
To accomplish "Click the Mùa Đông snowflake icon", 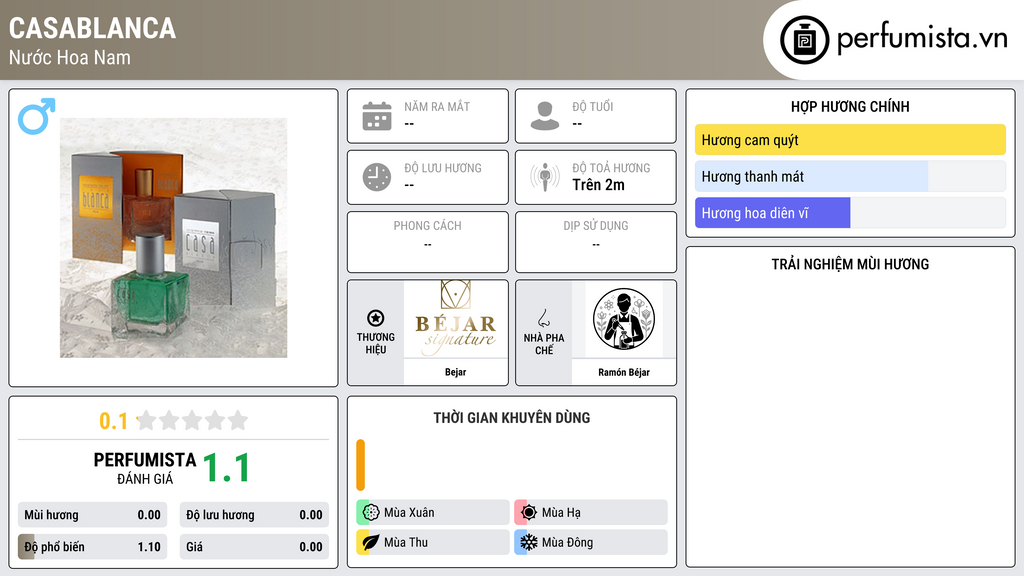I will [x=529, y=542].
